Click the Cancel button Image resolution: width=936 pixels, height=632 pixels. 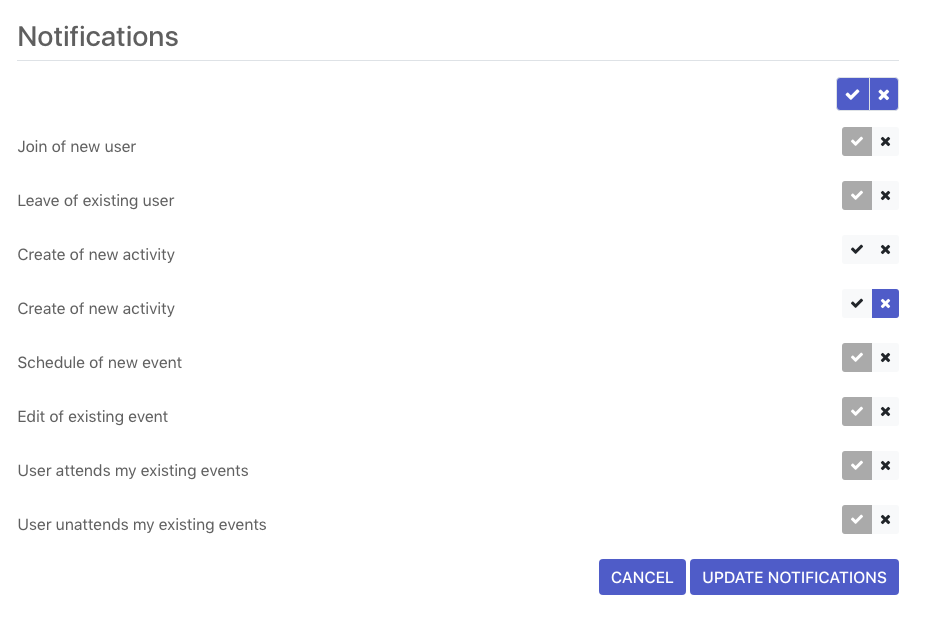point(642,577)
